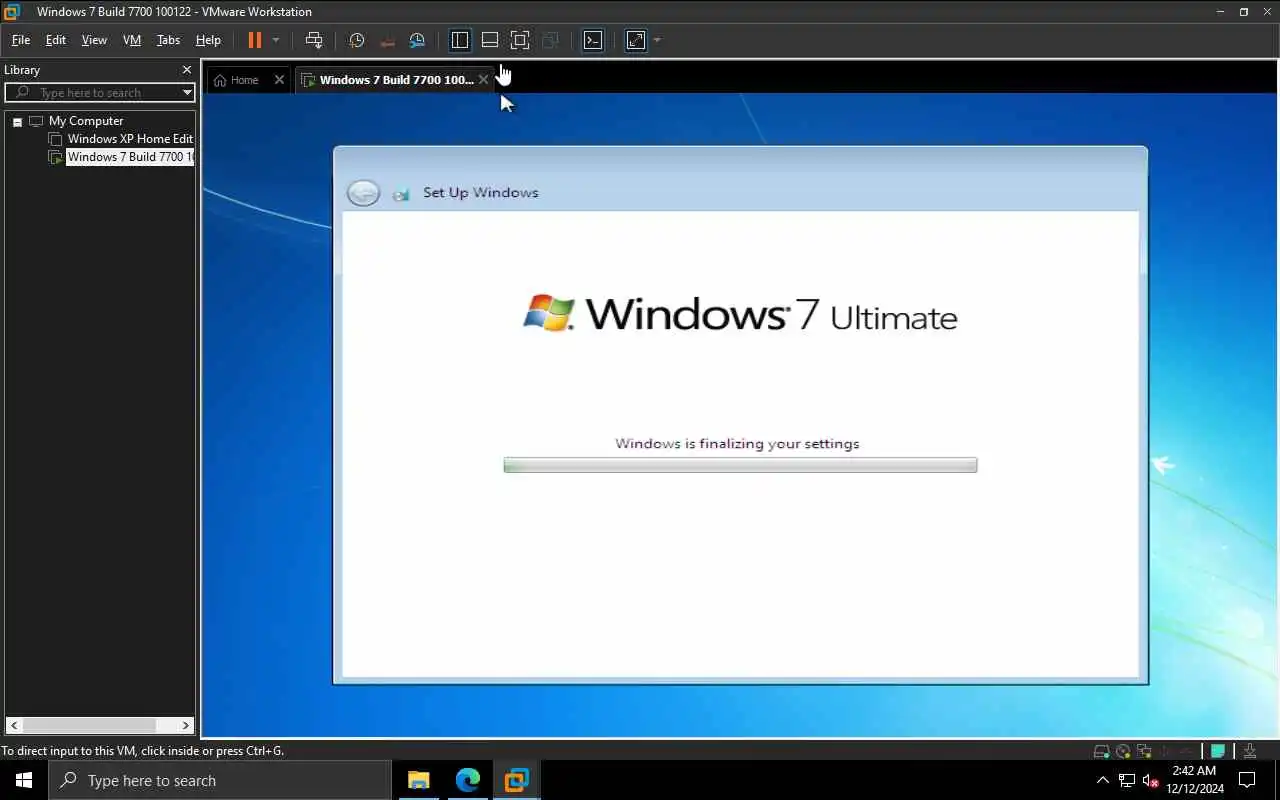Pause the VM with the orange suspend button
Screen dimensions: 1280x800
pyautogui.click(x=254, y=40)
